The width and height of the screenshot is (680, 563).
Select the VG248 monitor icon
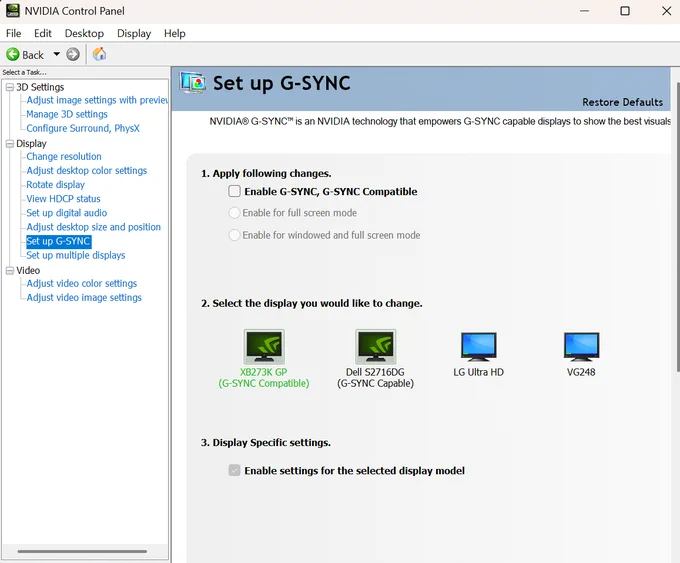coord(582,347)
